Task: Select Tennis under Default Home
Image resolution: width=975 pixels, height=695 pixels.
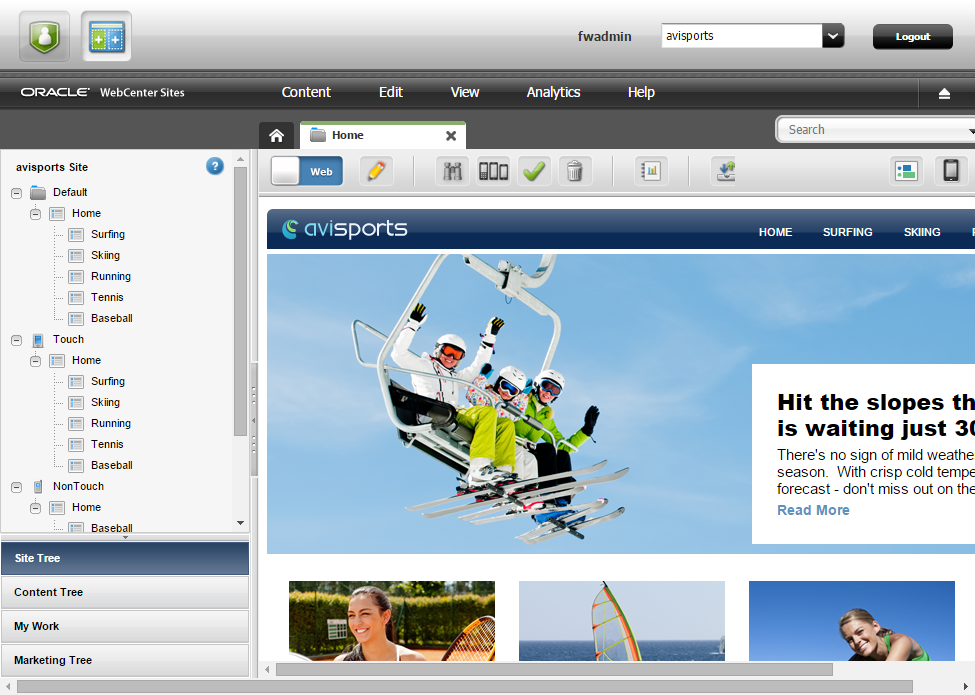Action: (107, 298)
